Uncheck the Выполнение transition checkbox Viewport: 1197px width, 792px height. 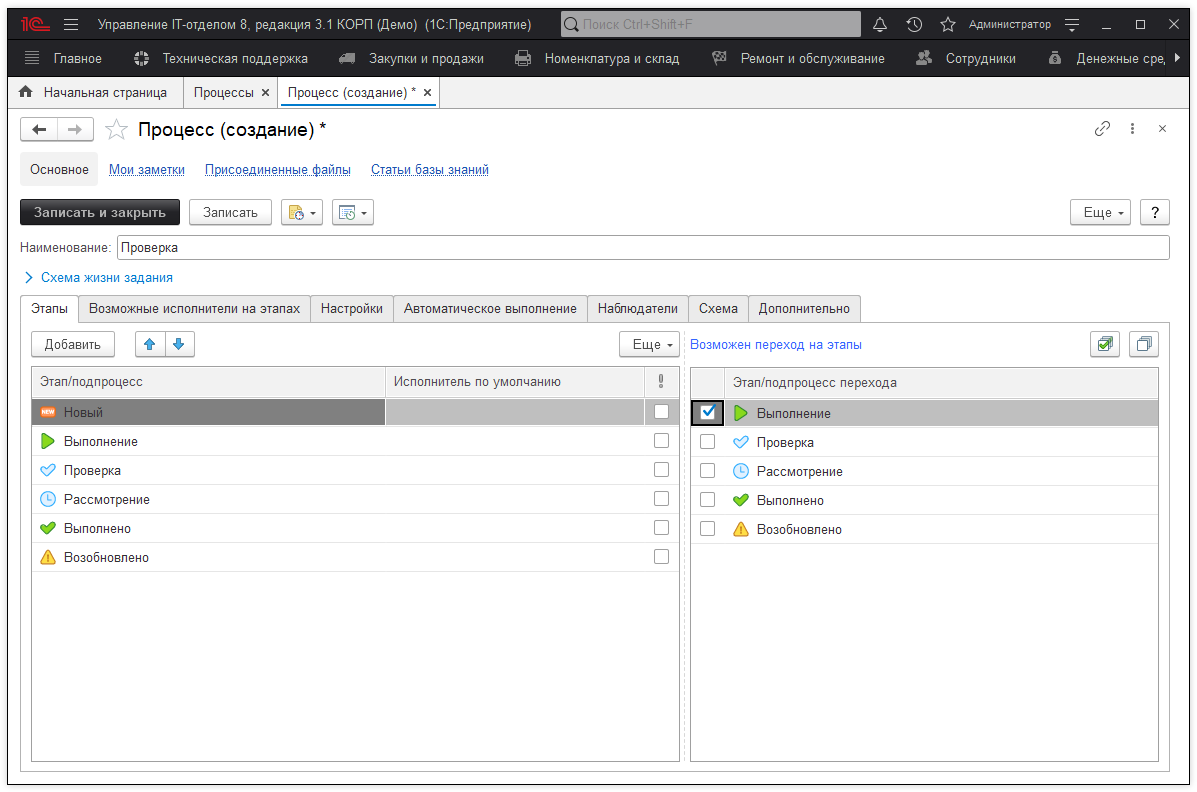point(708,412)
